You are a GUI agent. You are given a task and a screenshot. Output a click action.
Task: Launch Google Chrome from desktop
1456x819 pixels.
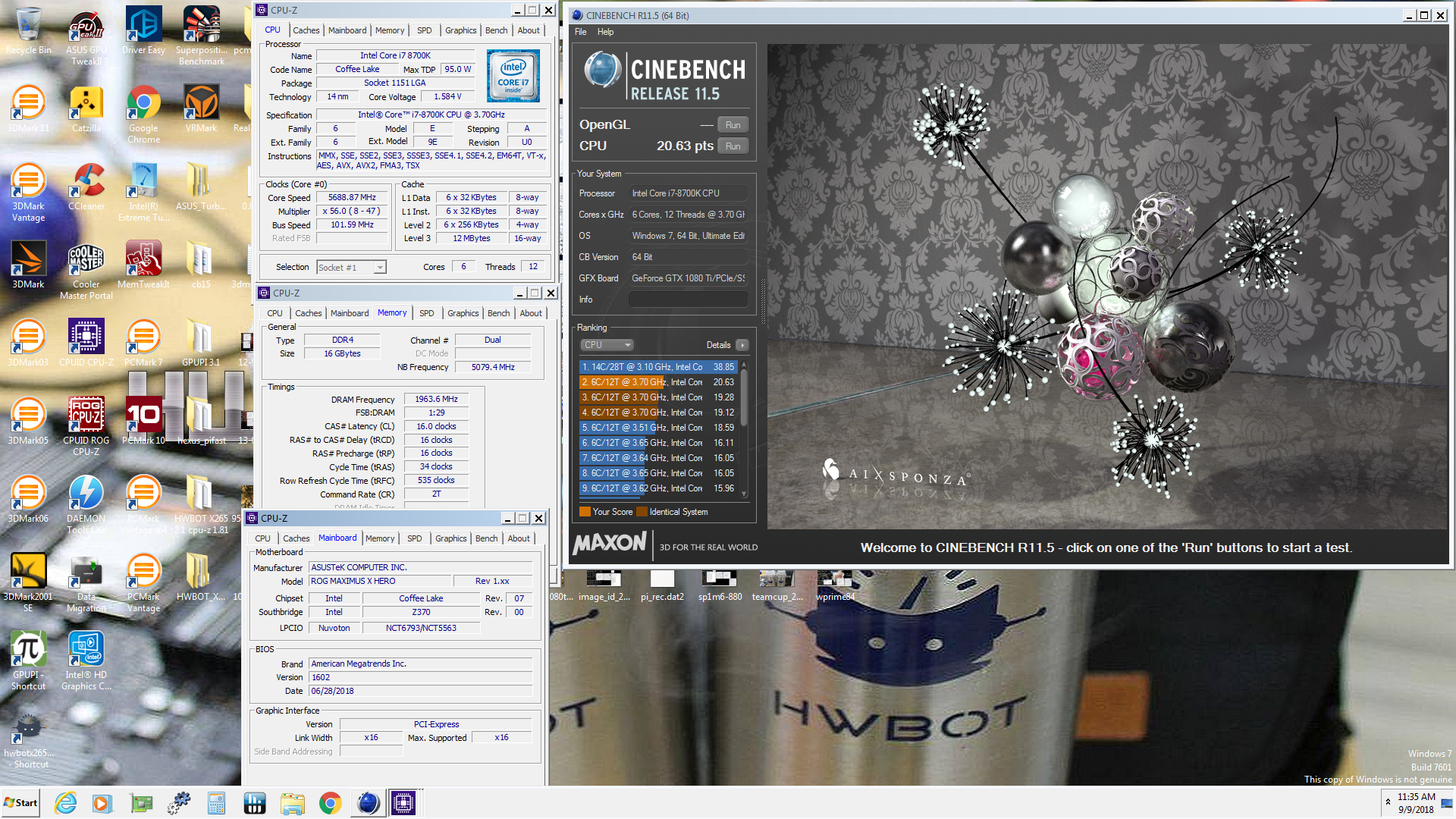click(143, 115)
